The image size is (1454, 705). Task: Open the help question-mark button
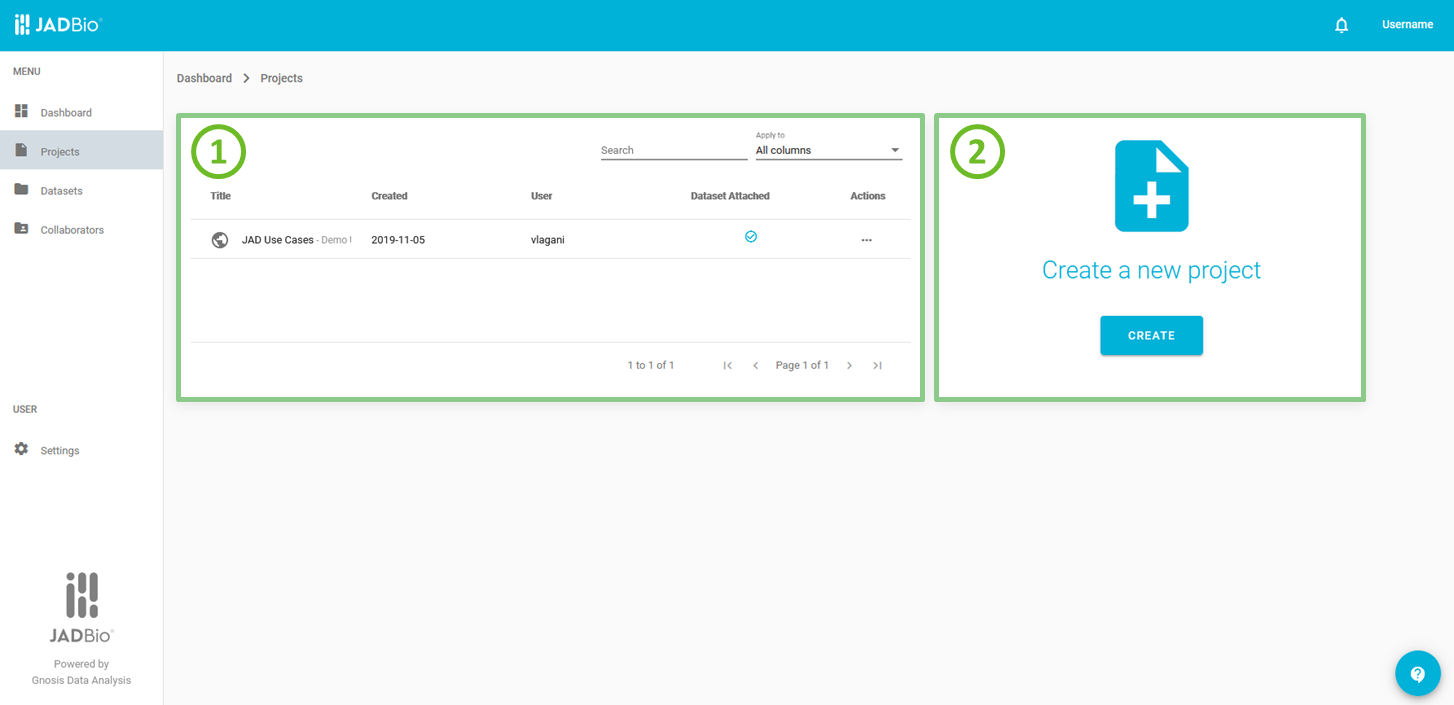tap(1418, 674)
